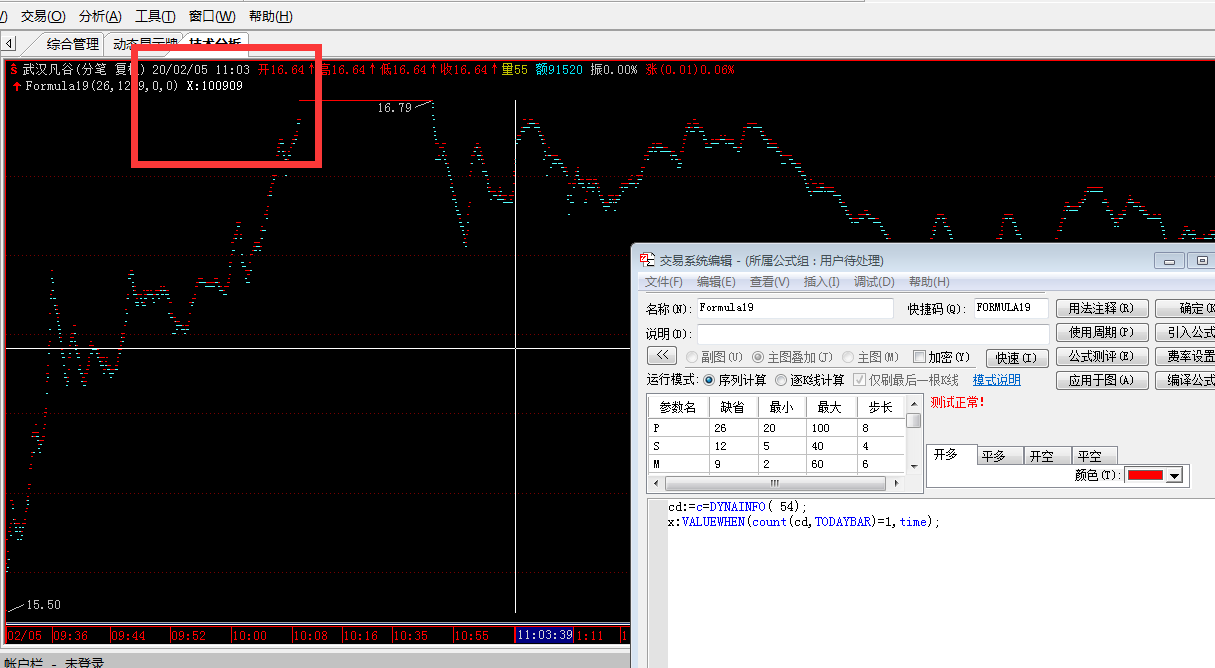Screen dimensions: 1215x668
Task: Click the 参数名 column header
Action: point(678,407)
